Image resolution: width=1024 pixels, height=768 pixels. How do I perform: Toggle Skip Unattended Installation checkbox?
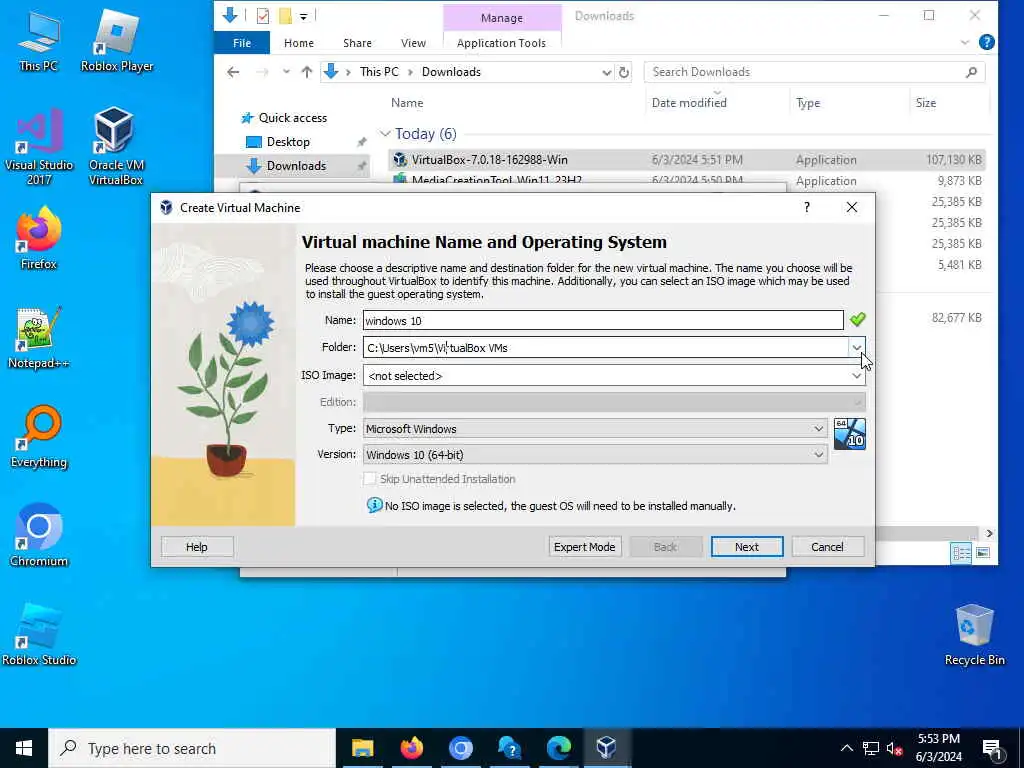pyautogui.click(x=370, y=479)
